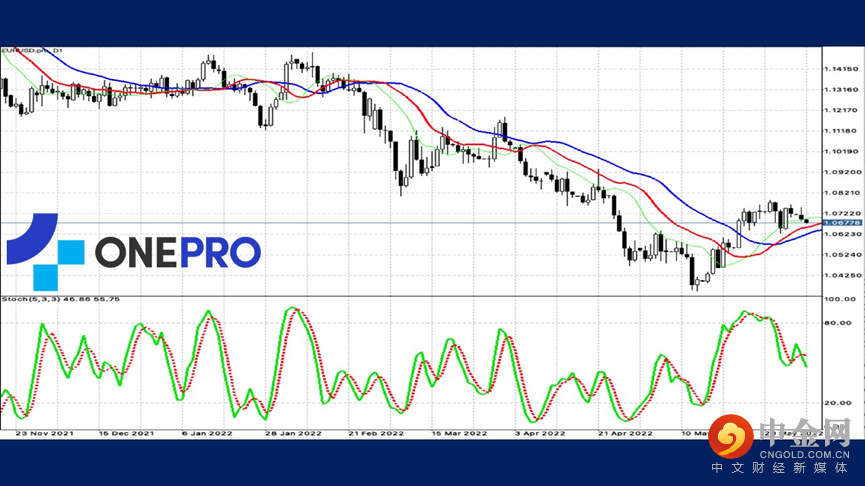Click the 21 Apr 2022 date label
The width and height of the screenshot is (865, 486).
click(625, 434)
